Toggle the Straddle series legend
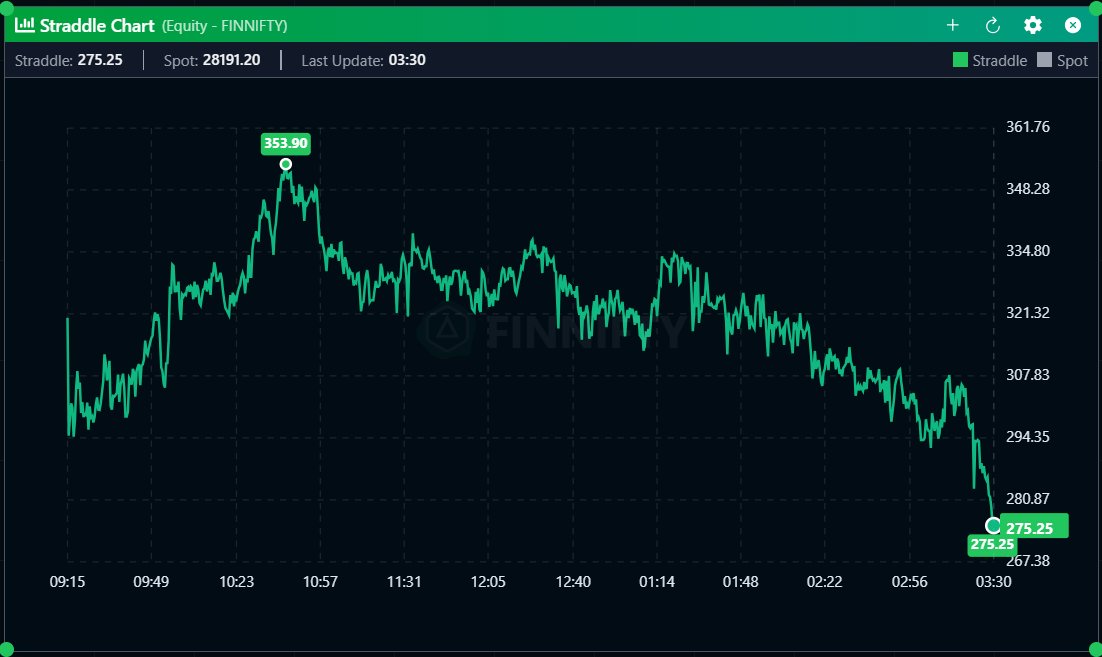This screenshot has height=657, width=1102. [990, 60]
